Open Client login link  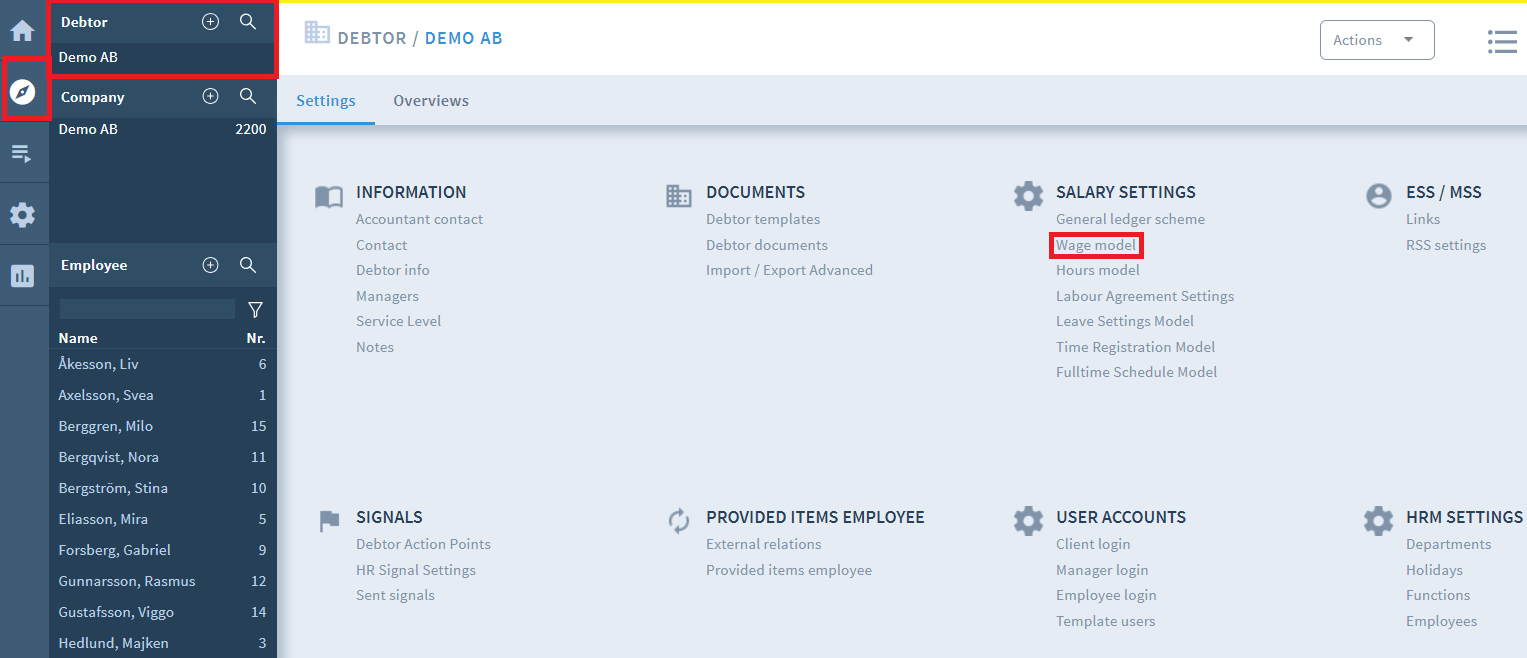1093,544
